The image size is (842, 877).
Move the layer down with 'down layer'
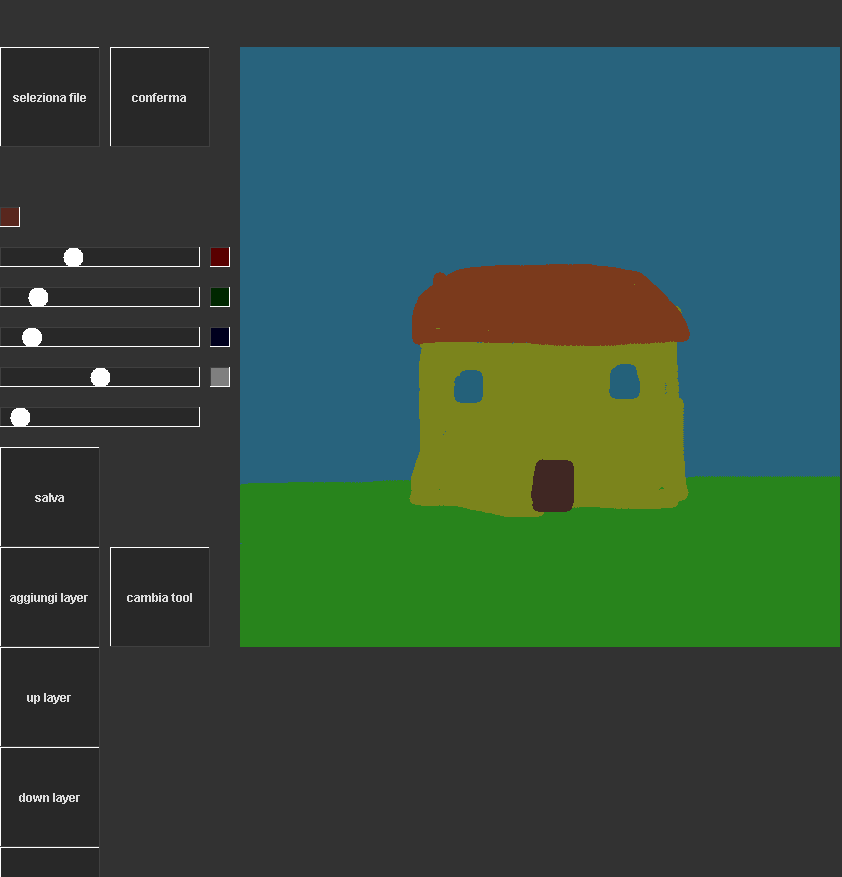coord(50,797)
